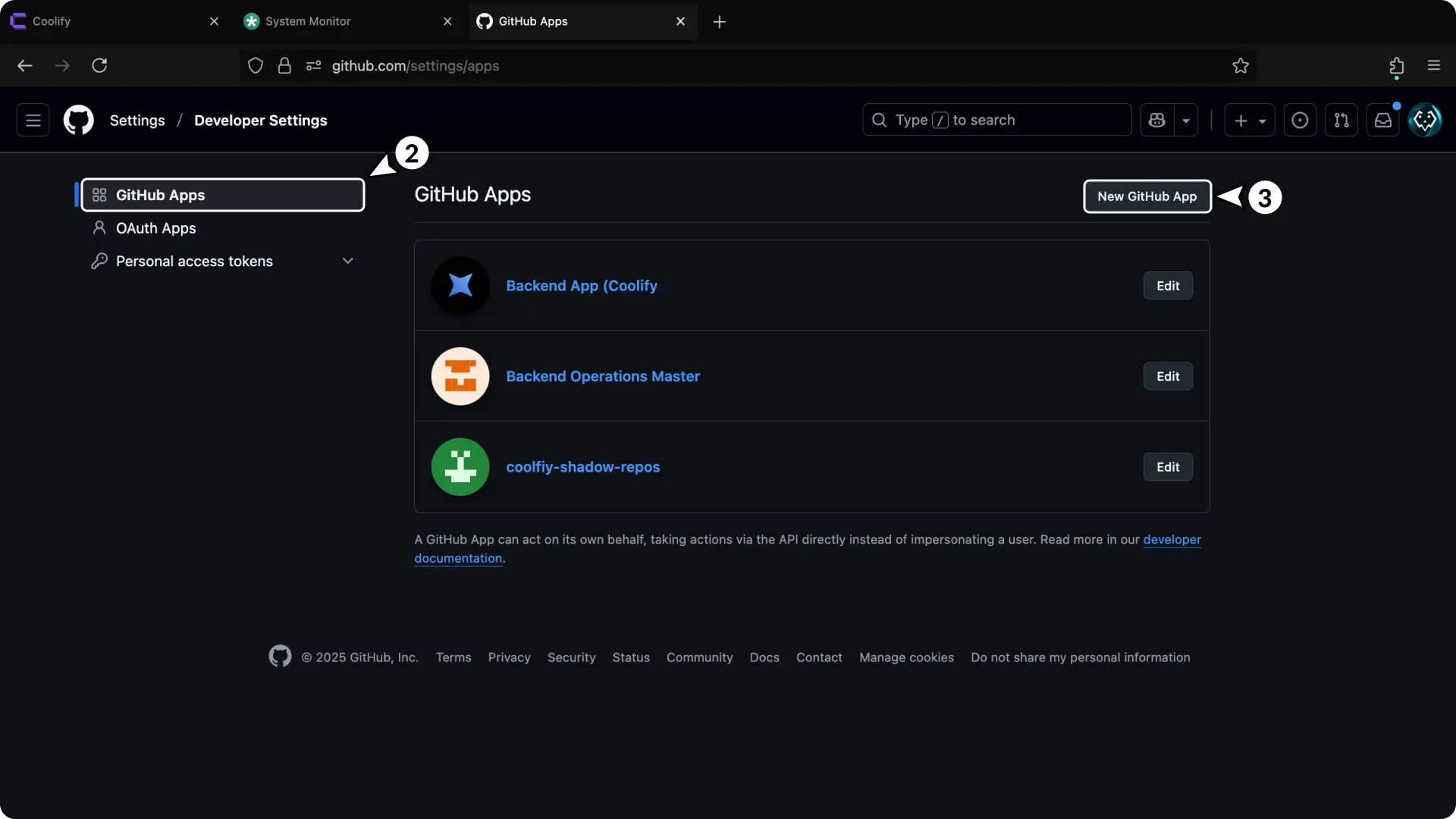Open the coolfiy-shadow-repos app link
Screen dimensions: 1456x819
click(x=582, y=467)
